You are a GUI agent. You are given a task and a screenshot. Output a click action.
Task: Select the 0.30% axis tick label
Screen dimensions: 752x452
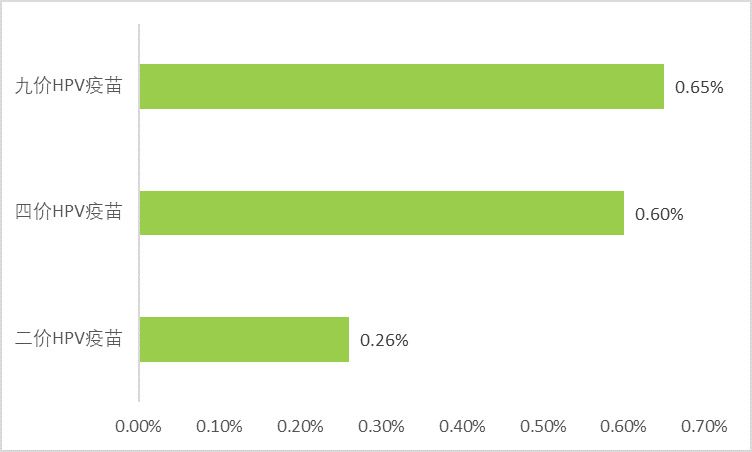click(x=382, y=426)
